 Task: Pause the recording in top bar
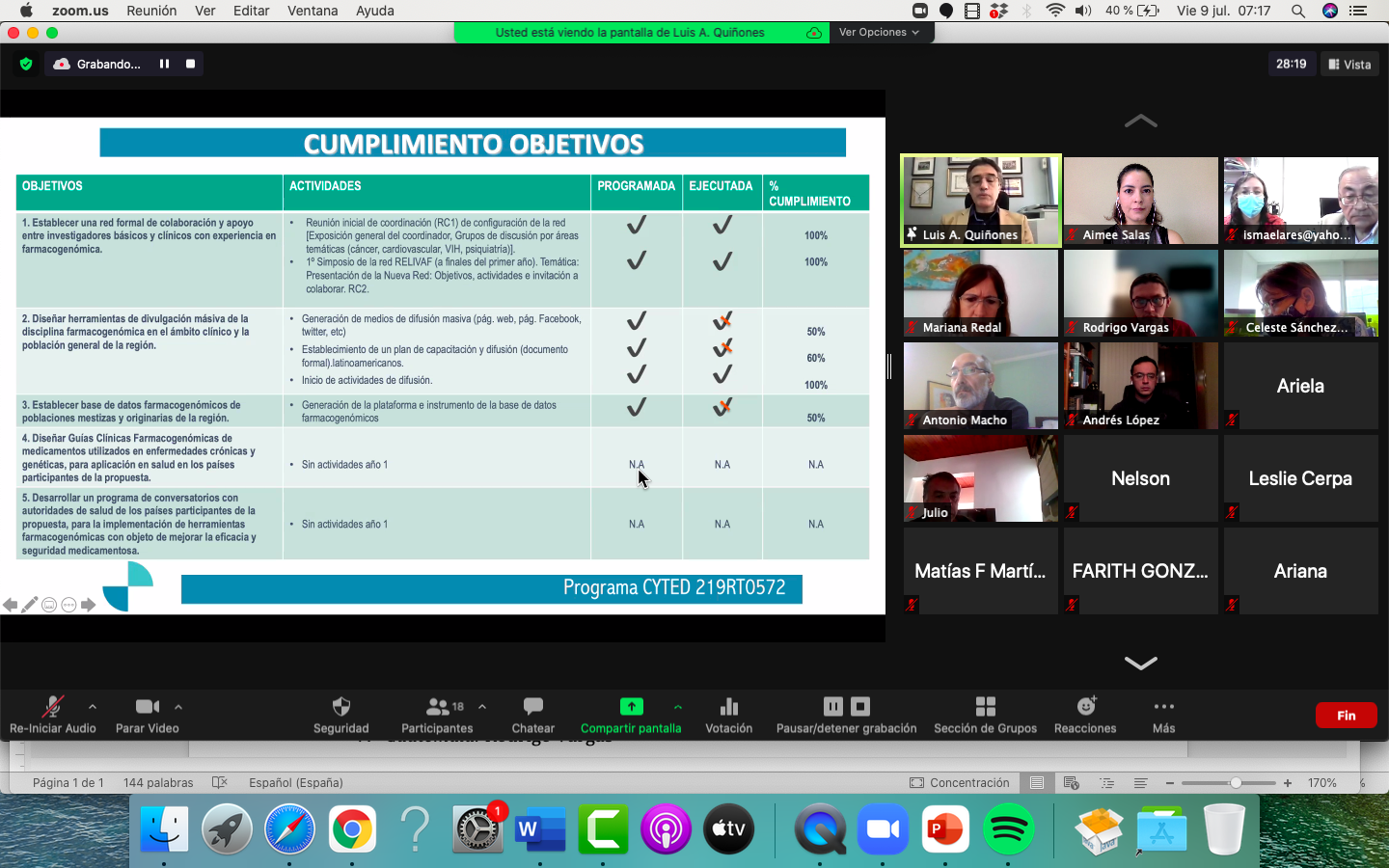164,64
